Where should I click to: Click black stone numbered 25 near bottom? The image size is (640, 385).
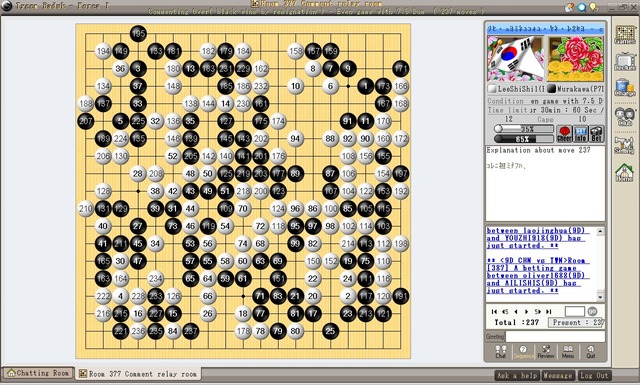(330, 331)
